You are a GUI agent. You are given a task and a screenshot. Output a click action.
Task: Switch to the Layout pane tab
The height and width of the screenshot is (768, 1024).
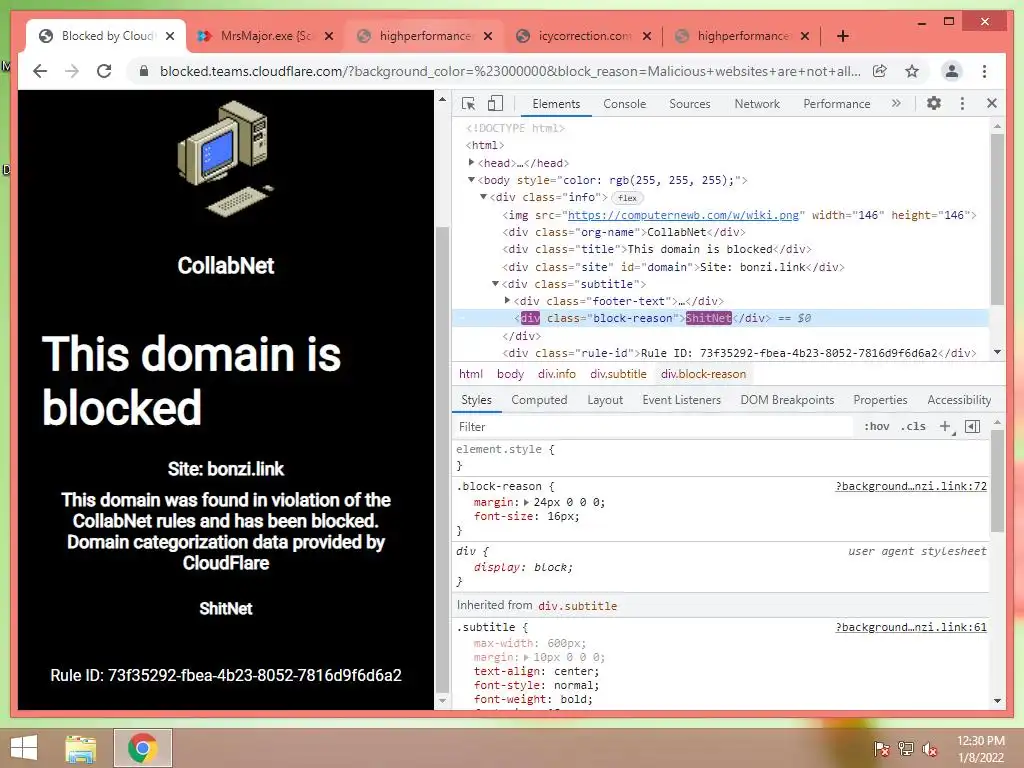605,400
